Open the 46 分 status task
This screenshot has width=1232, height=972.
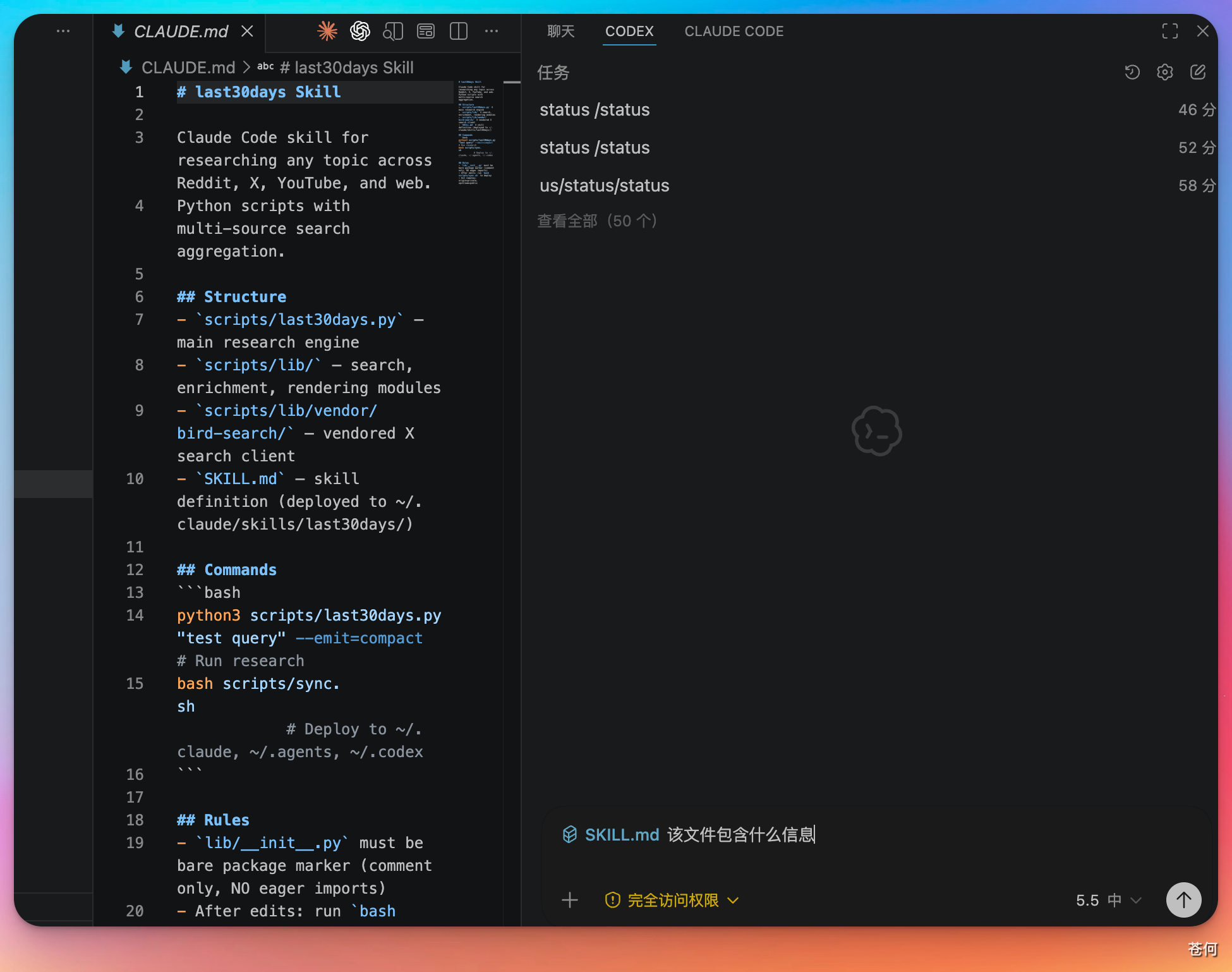(x=876, y=110)
